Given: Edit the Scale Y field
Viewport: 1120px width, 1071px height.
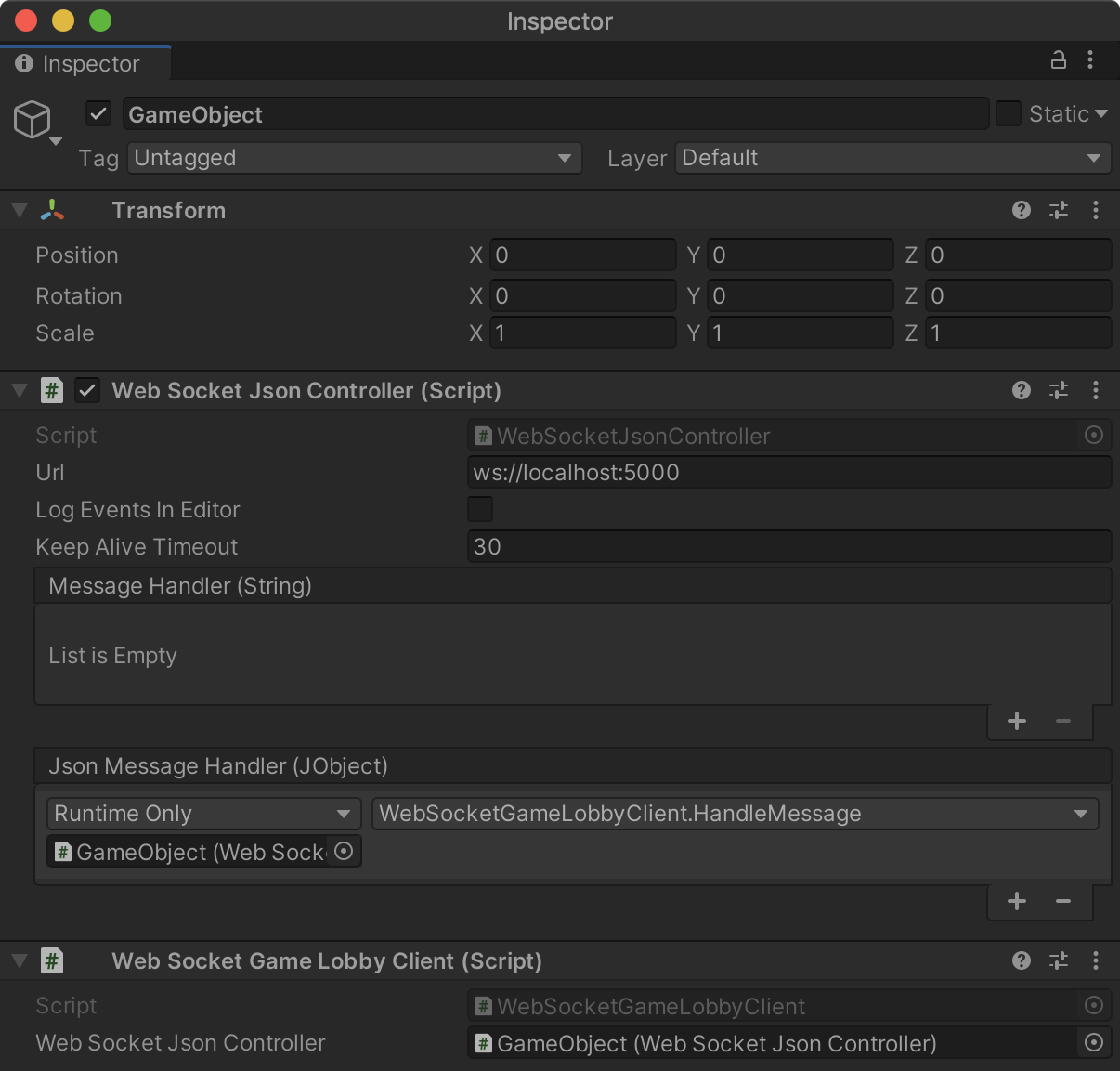Looking at the screenshot, I should (x=800, y=333).
